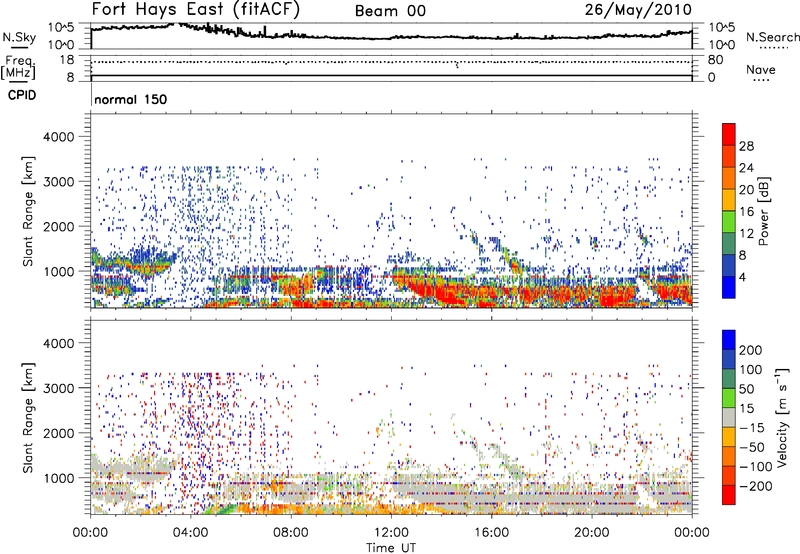Click the "CPID" row label

22,95
